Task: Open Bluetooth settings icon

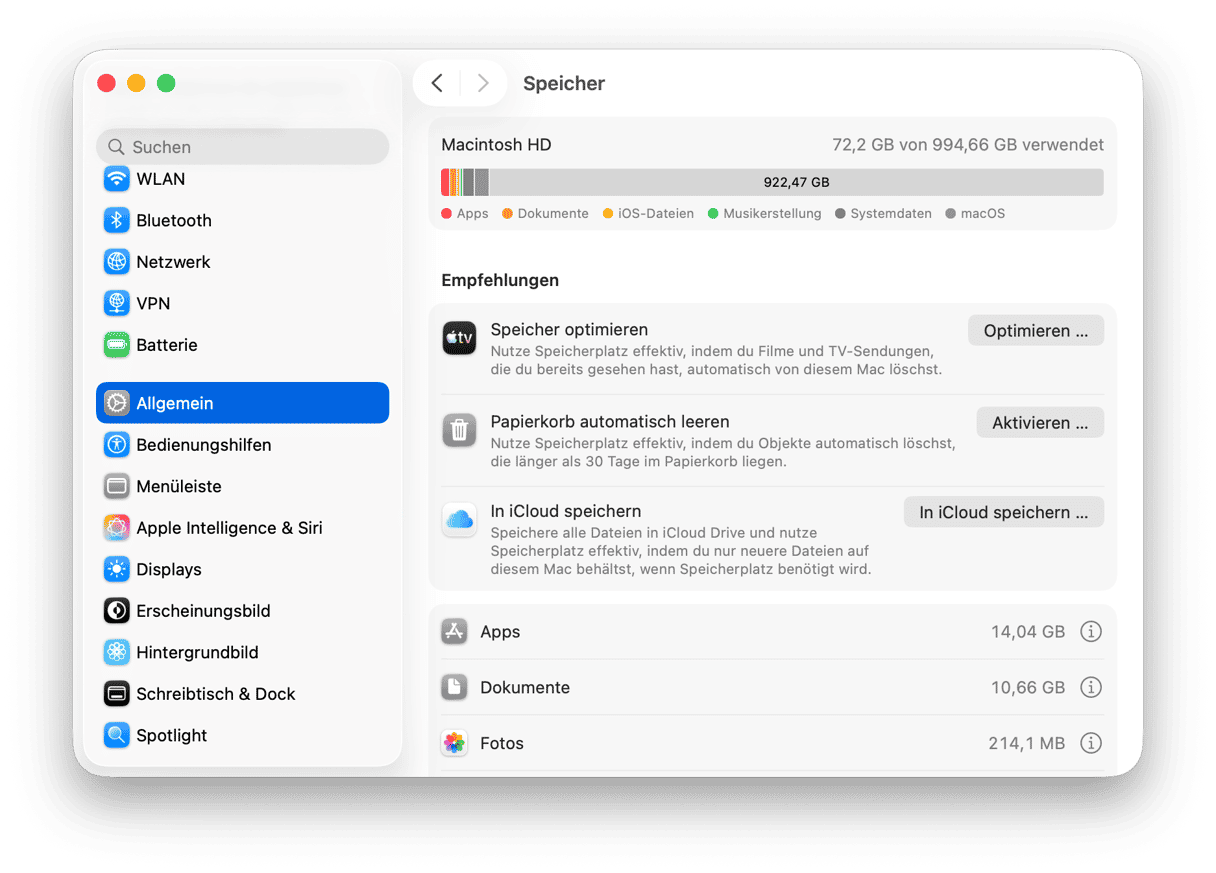Action: (x=117, y=220)
